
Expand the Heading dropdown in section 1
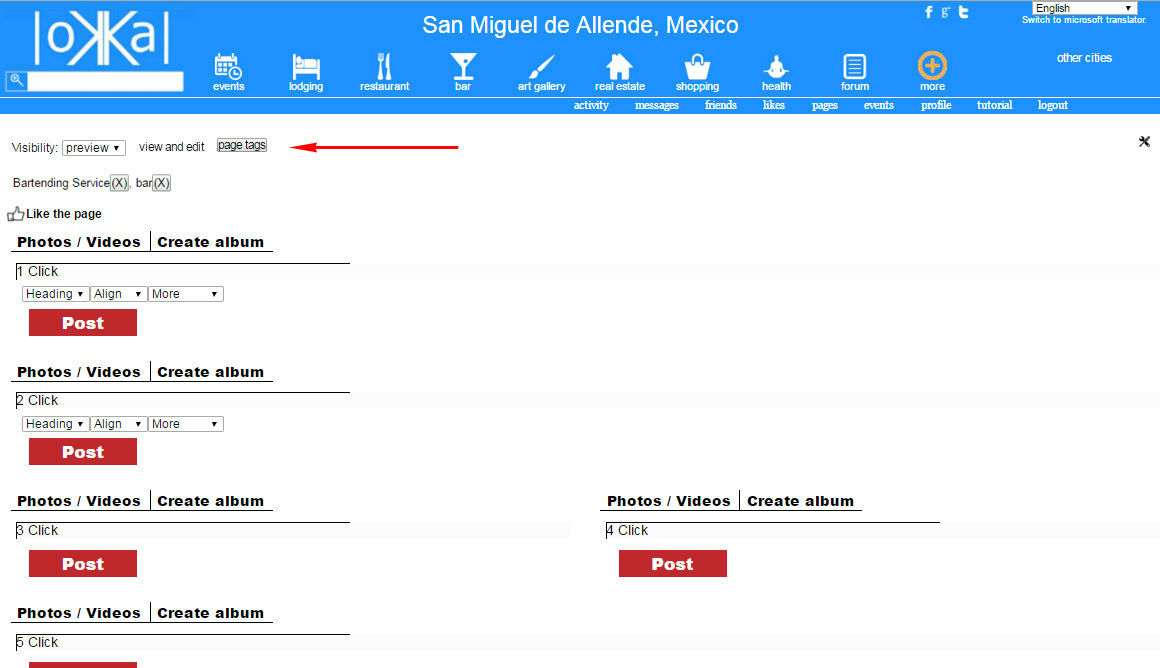pyautogui.click(x=55, y=294)
